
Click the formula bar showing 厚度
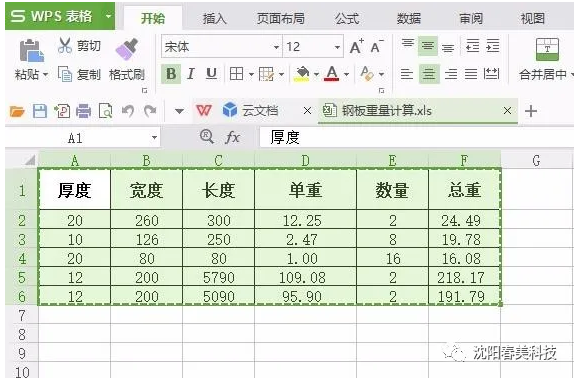click(416, 137)
